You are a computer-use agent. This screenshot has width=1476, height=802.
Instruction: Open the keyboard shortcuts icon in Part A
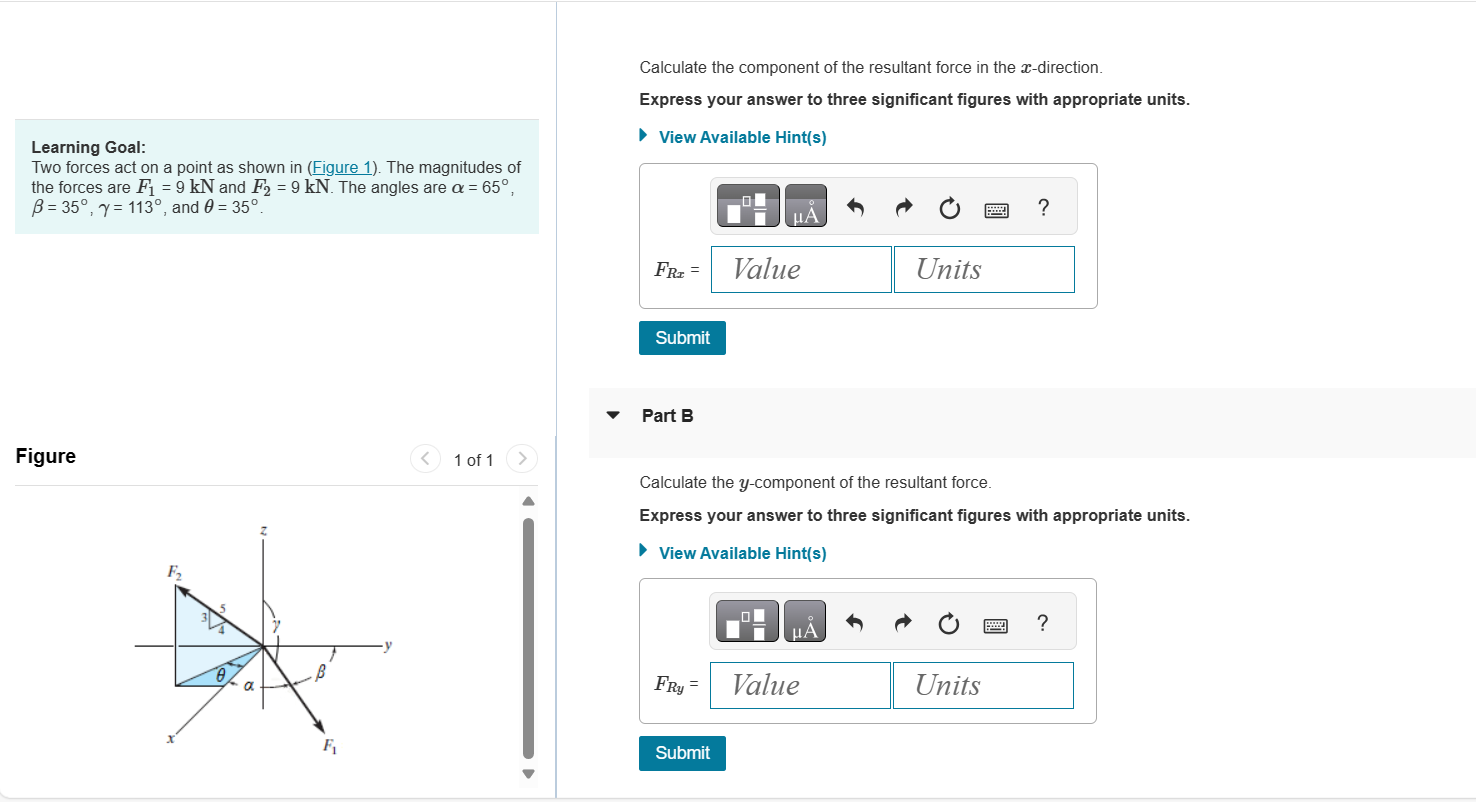click(996, 208)
